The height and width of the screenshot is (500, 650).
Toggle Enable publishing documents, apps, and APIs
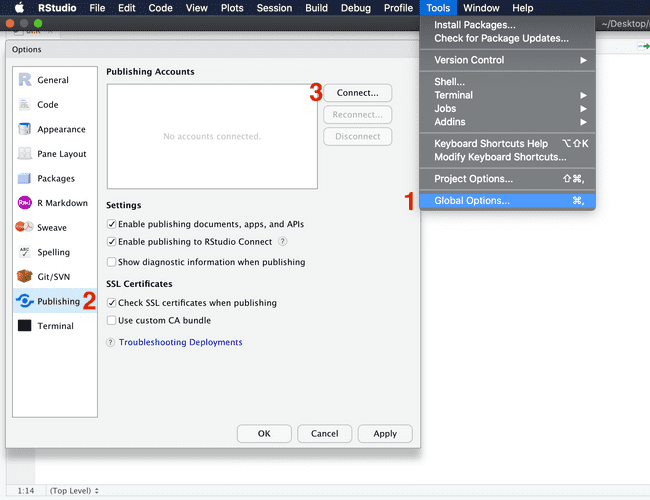[x=111, y=224]
